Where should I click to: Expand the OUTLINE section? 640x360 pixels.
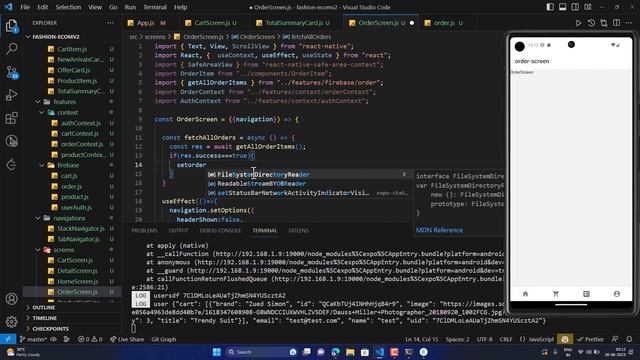(44, 307)
